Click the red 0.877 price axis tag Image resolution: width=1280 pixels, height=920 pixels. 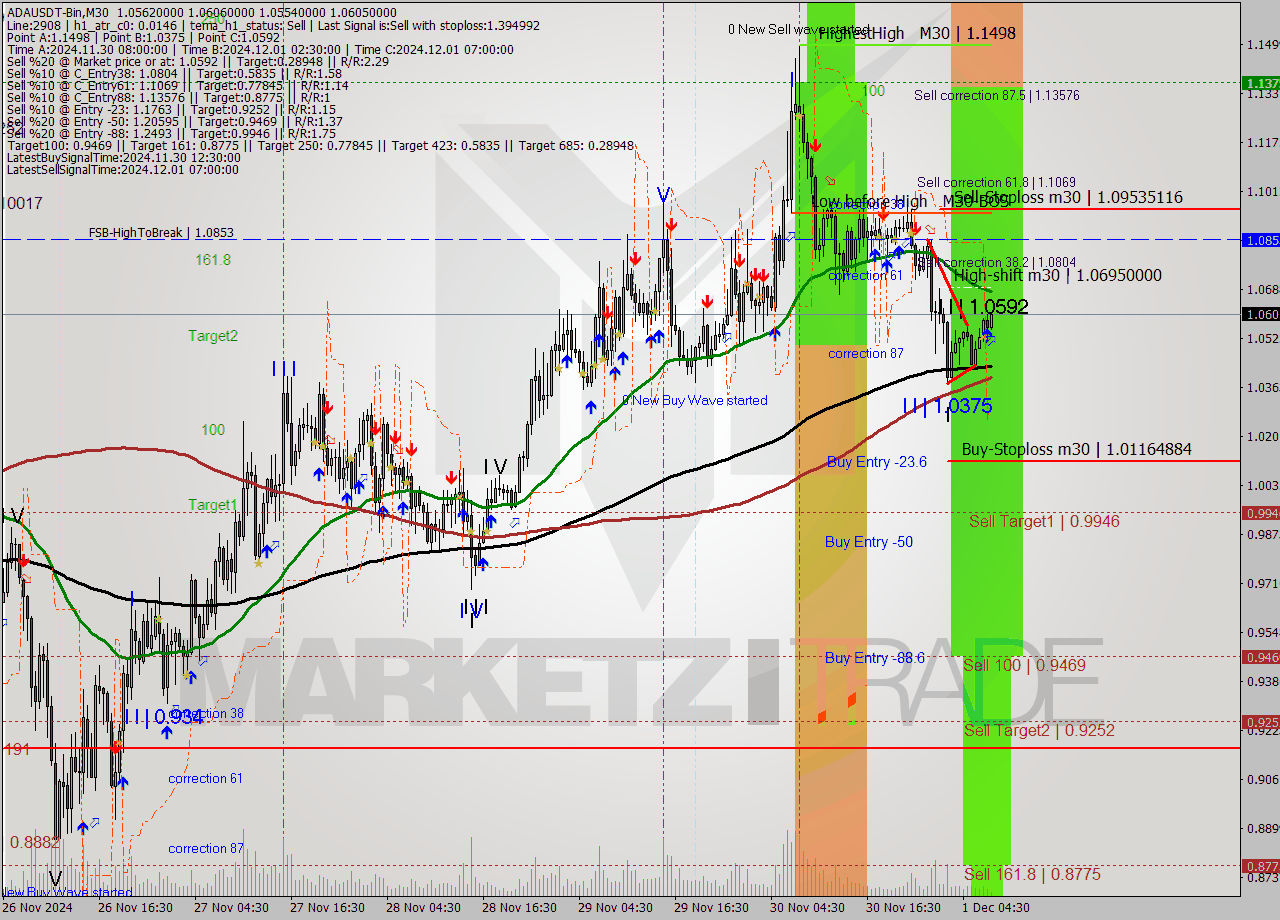[x=1260, y=866]
